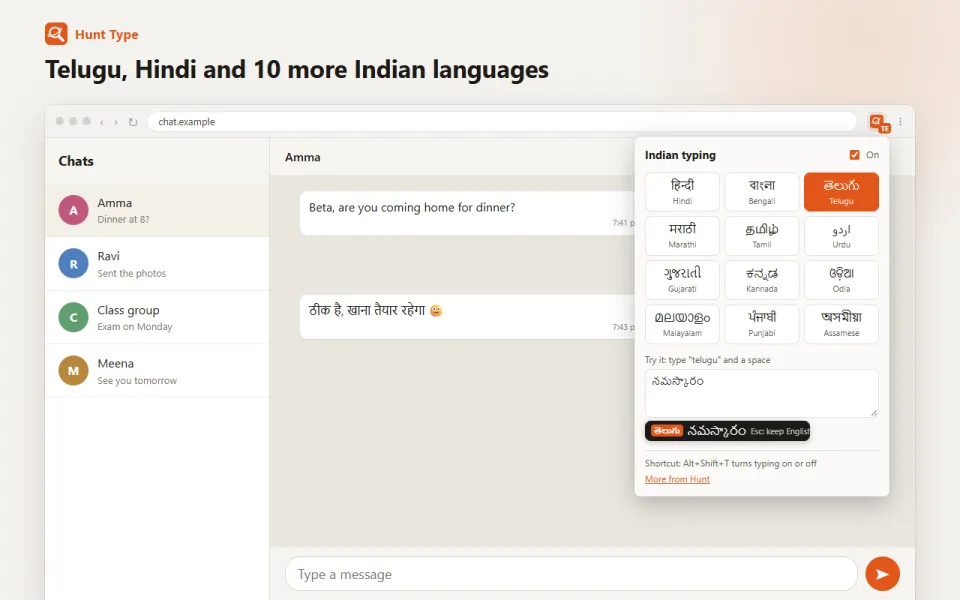Screen dimensions: 960x600
Task: Click the browser reload icon
Action: point(132,122)
